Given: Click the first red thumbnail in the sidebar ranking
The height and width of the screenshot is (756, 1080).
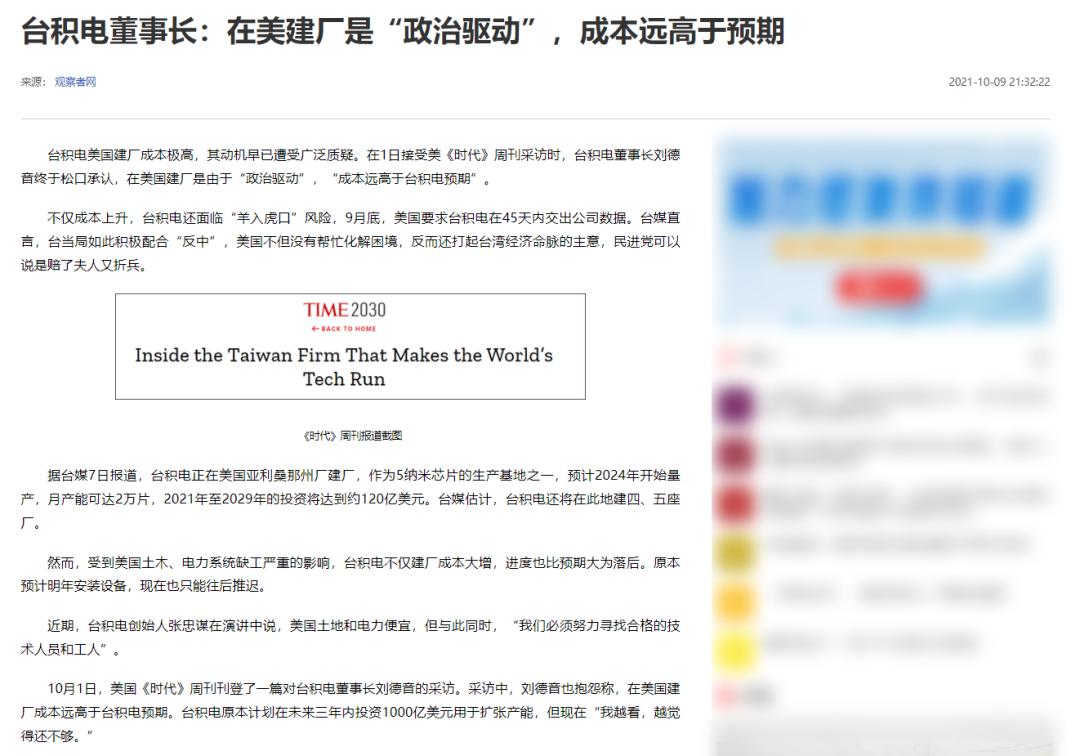Looking at the screenshot, I should point(735,453).
